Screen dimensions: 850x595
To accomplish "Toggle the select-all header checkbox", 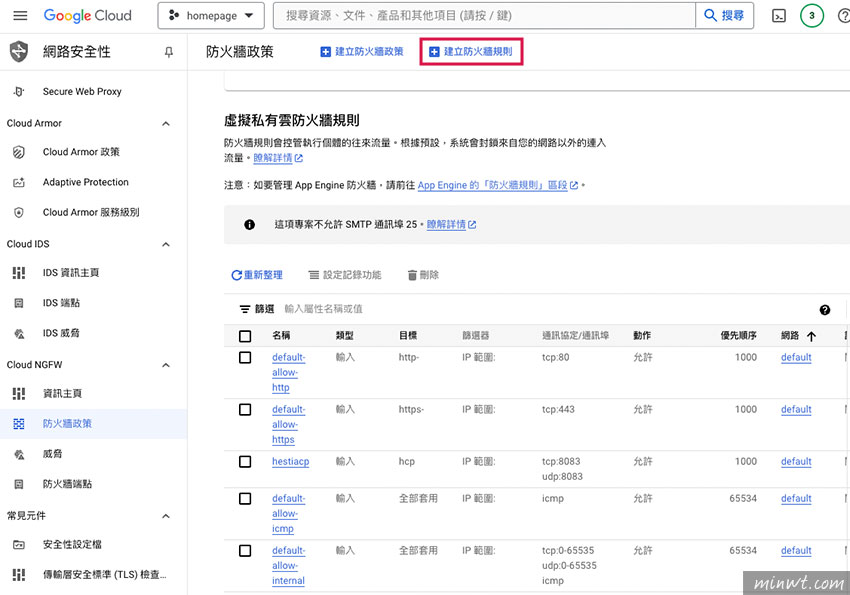I will 245,336.
